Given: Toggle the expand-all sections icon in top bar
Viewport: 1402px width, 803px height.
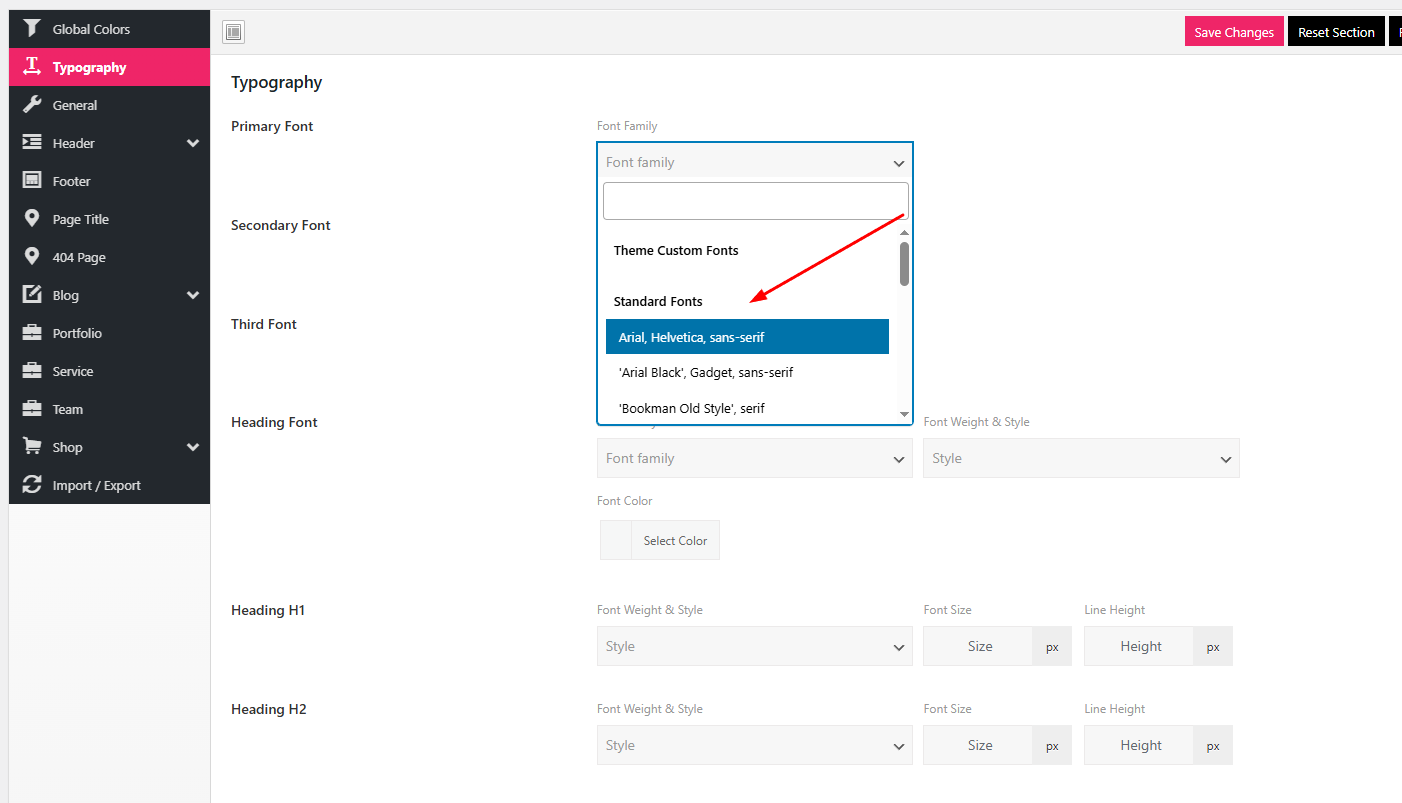Looking at the screenshot, I should (x=233, y=32).
